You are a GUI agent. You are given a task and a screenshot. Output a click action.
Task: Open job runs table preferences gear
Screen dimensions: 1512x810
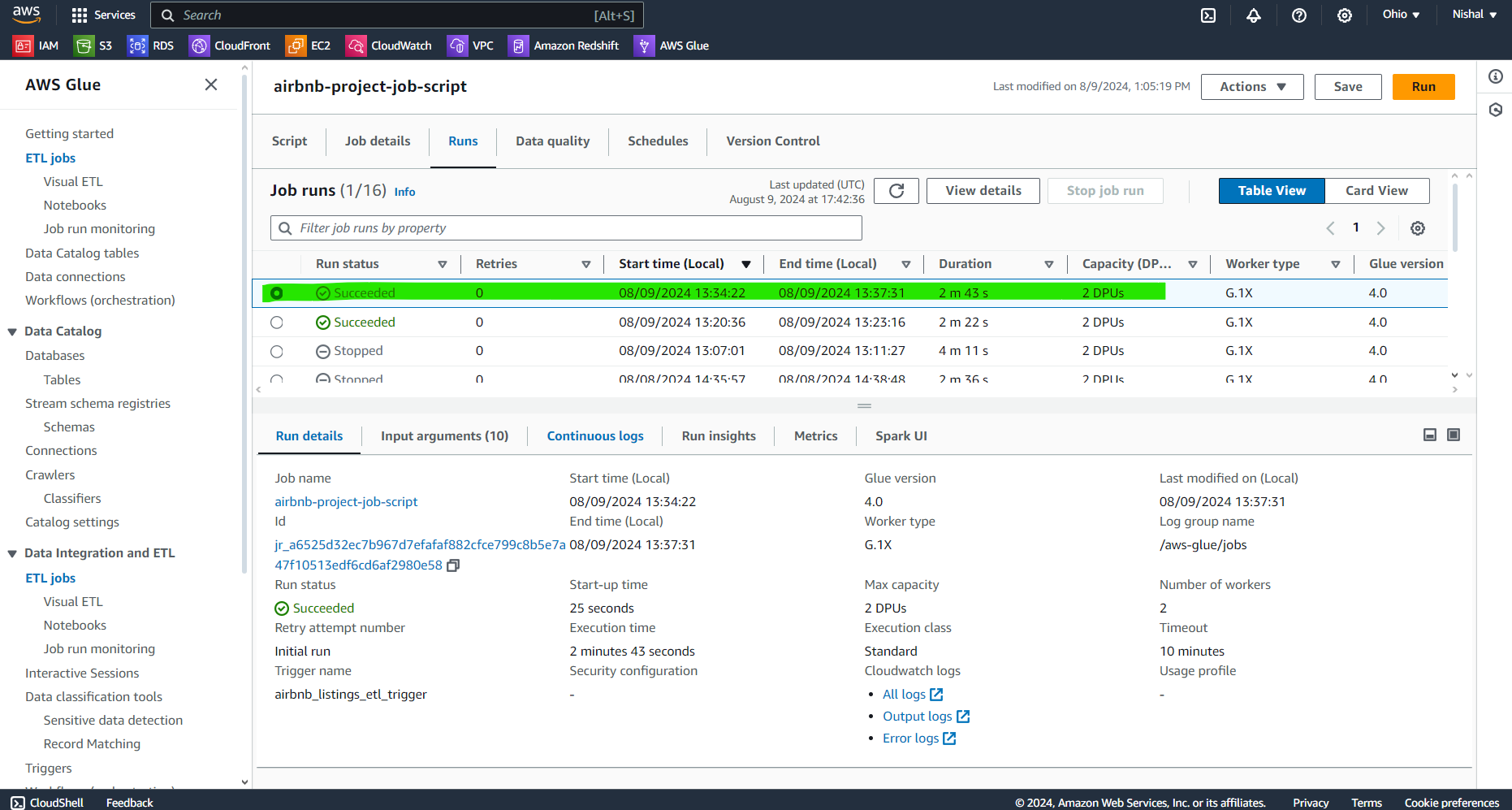coord(1418,228)
